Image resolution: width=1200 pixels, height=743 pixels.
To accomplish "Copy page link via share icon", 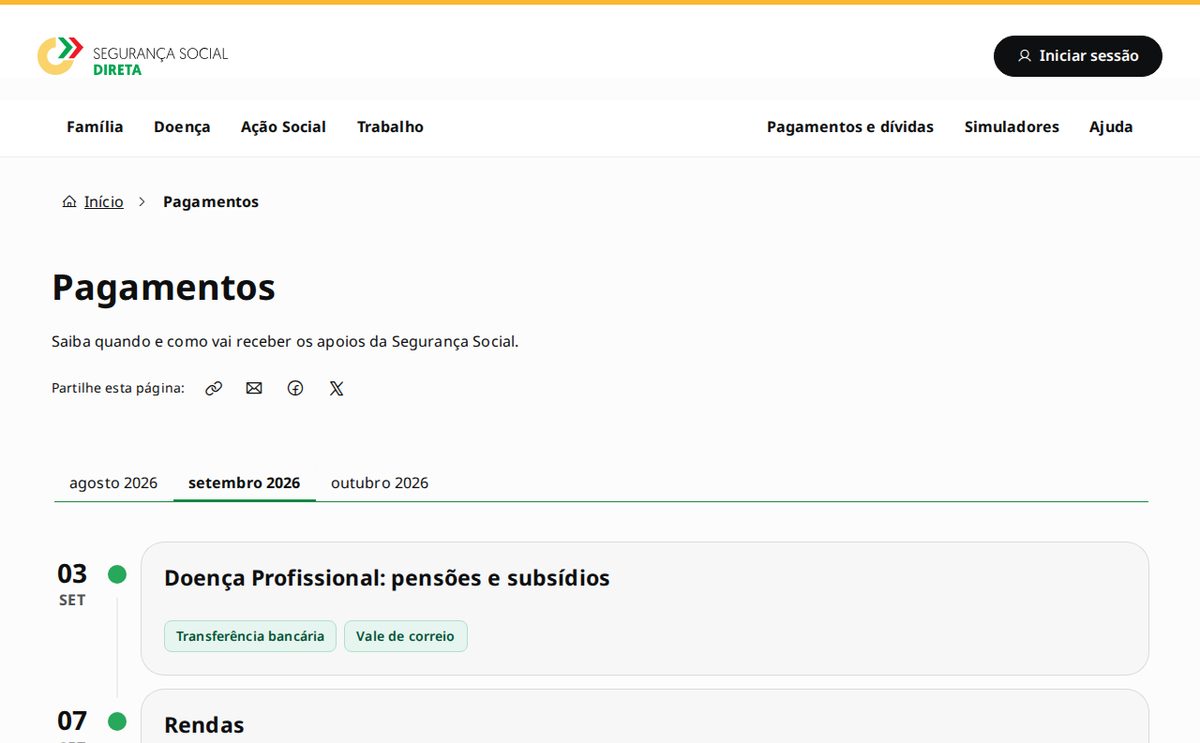I will pyautogui.click(x=213, y=388).
